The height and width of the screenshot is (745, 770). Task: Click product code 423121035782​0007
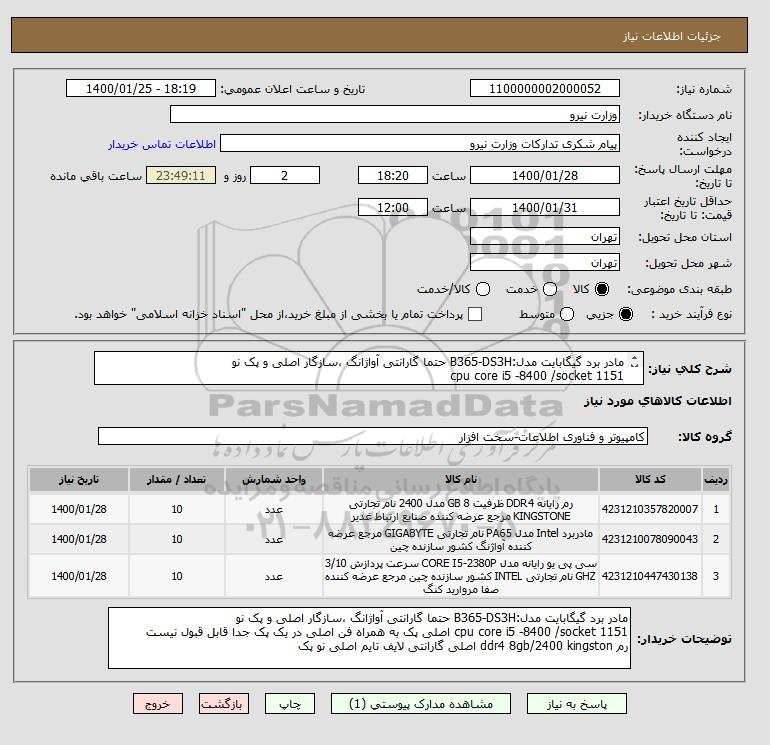click(x=650, y=509)
